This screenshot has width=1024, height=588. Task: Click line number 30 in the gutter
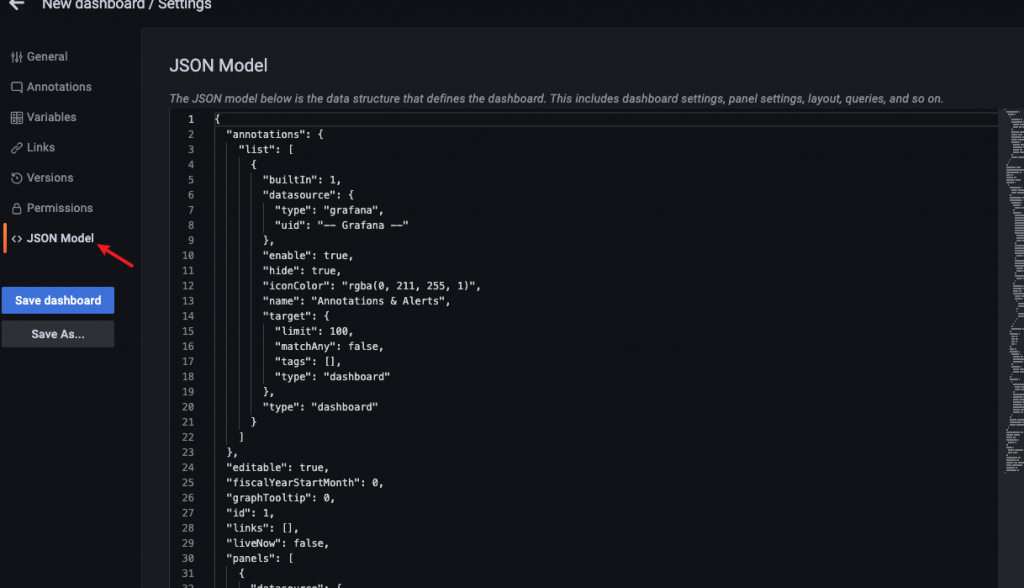point(188,558)
